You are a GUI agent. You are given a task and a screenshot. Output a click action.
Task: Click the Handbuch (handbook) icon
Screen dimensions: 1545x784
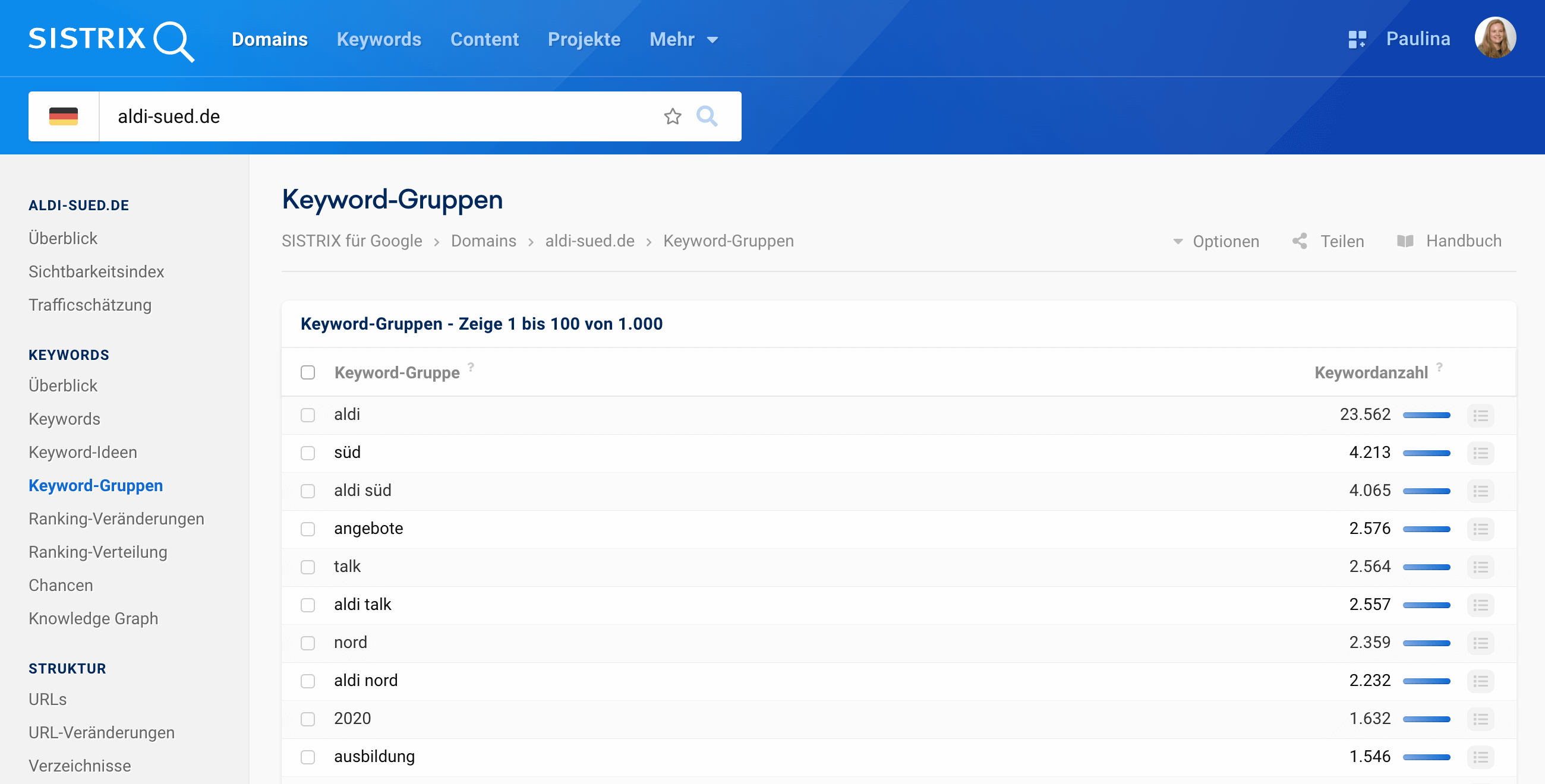(x=1406, y=240)
